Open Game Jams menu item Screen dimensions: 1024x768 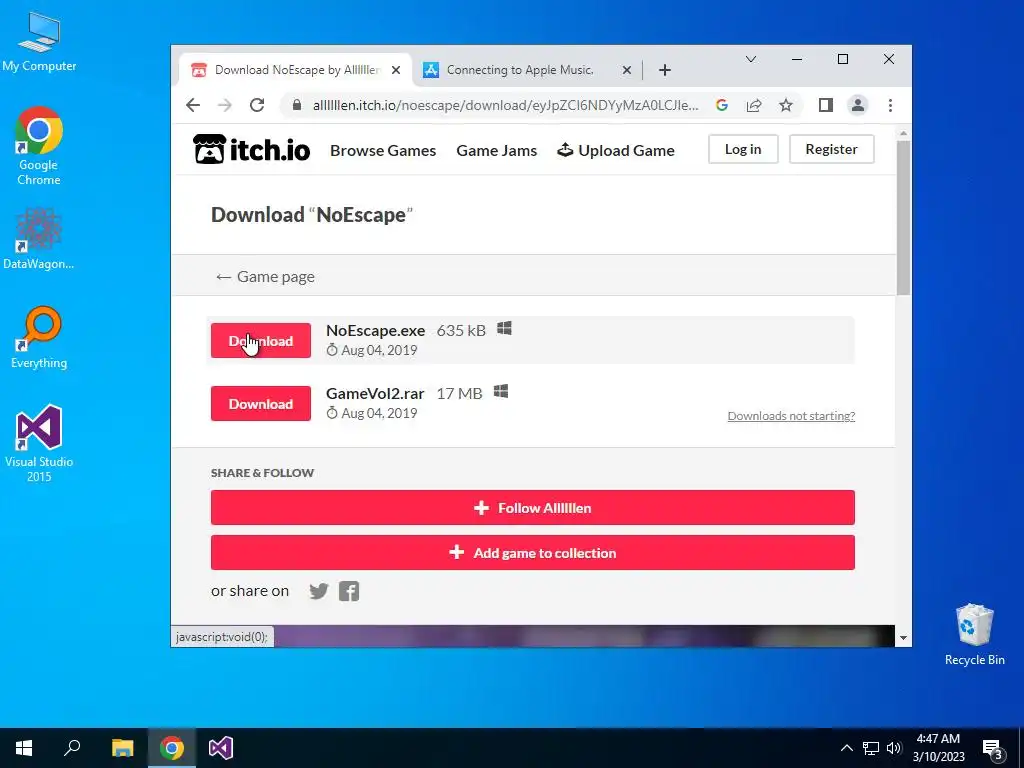(496, 150)
